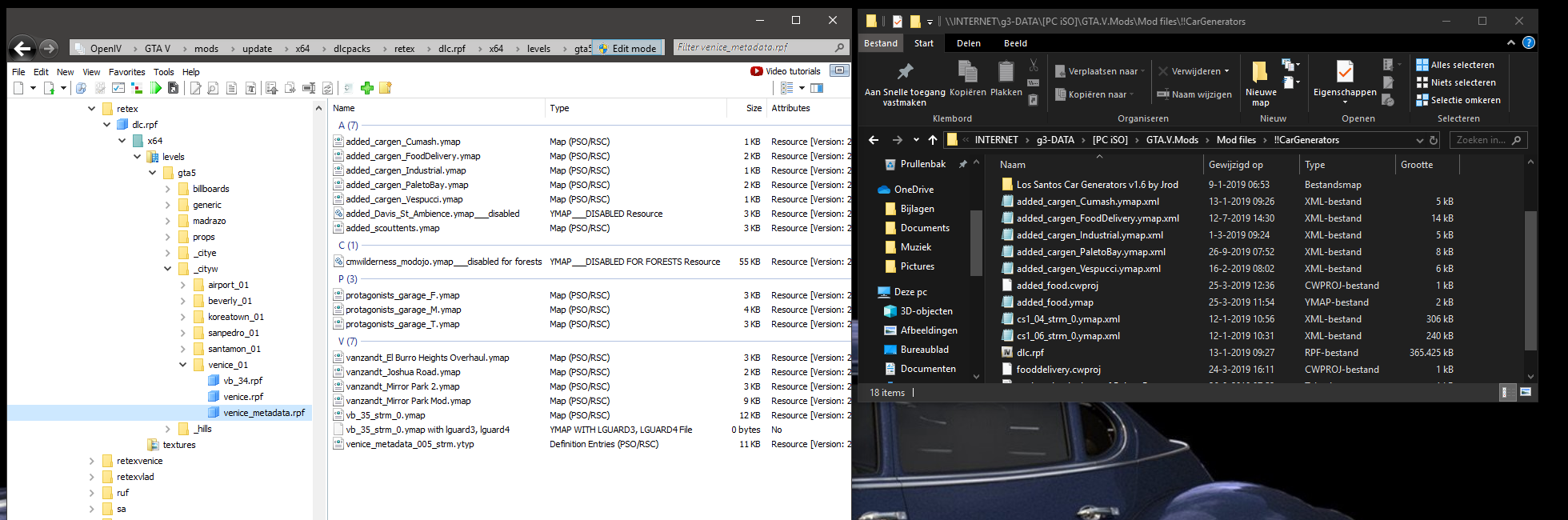1568x520 pixels.
Task: Click Kopiëren copy icon in Explorer ribbon
Action: click(x=968, y=78)
